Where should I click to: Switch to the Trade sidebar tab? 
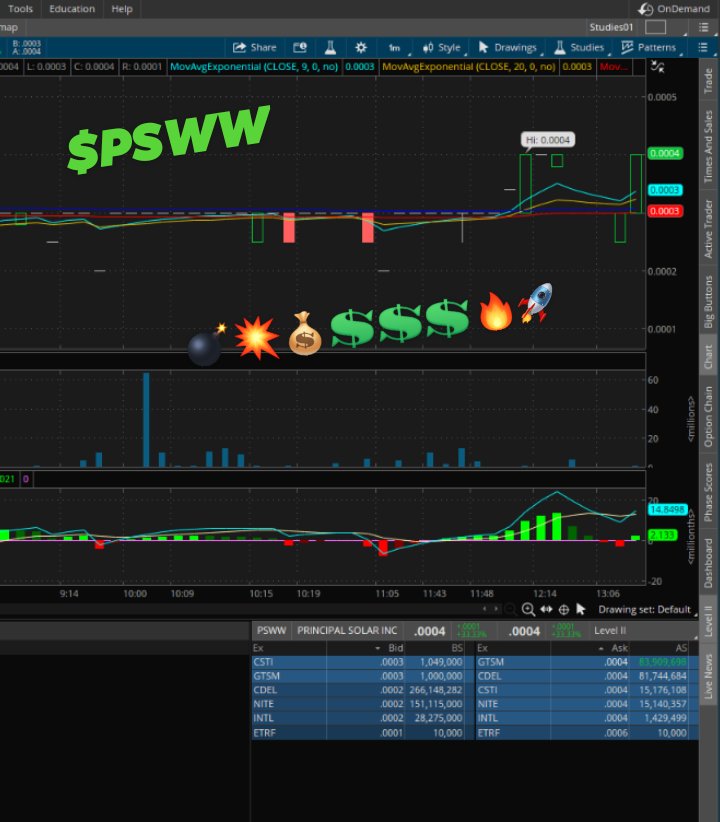[x=708, y=81]
